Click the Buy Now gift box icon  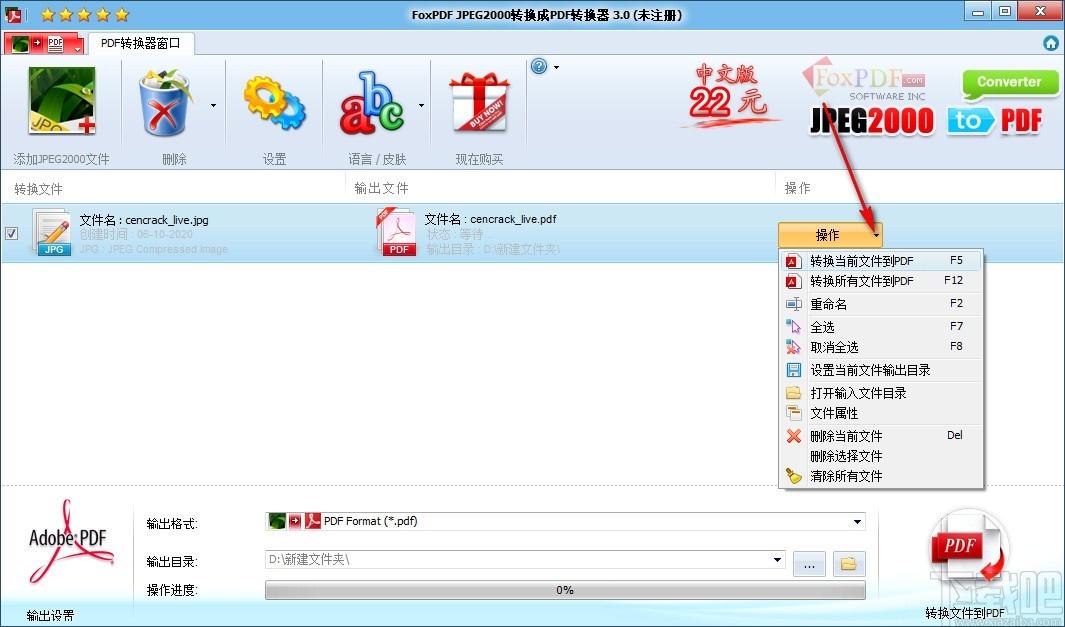(479, 102)
